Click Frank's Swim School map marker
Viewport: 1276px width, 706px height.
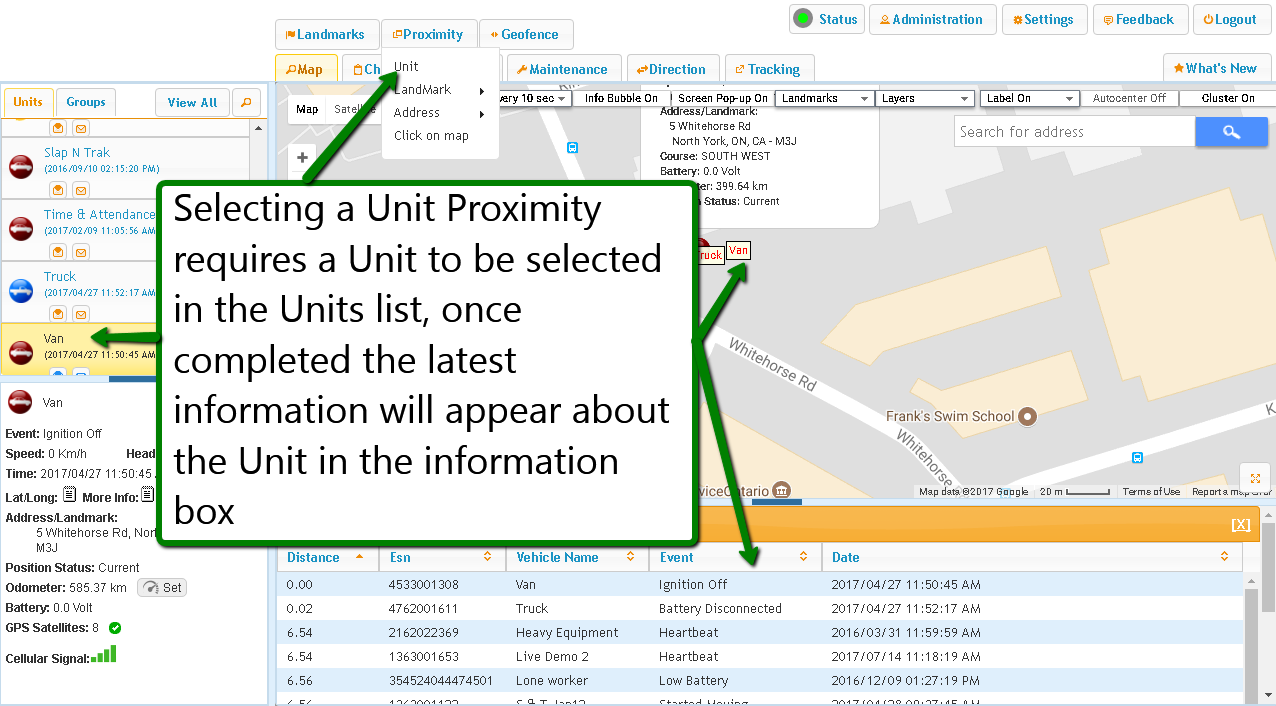1027,416
